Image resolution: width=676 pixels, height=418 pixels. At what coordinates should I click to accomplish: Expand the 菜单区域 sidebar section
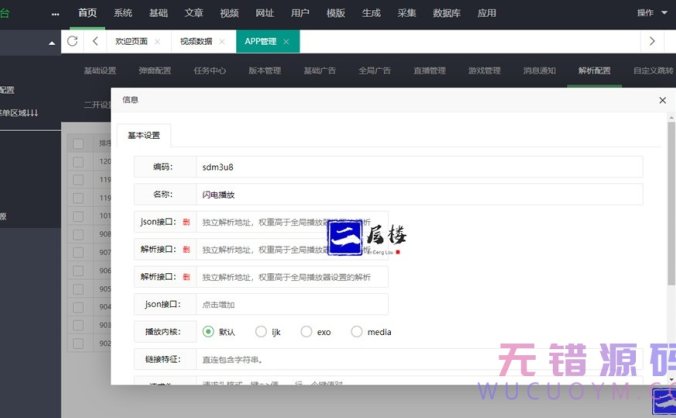click(x=19, y=112)
